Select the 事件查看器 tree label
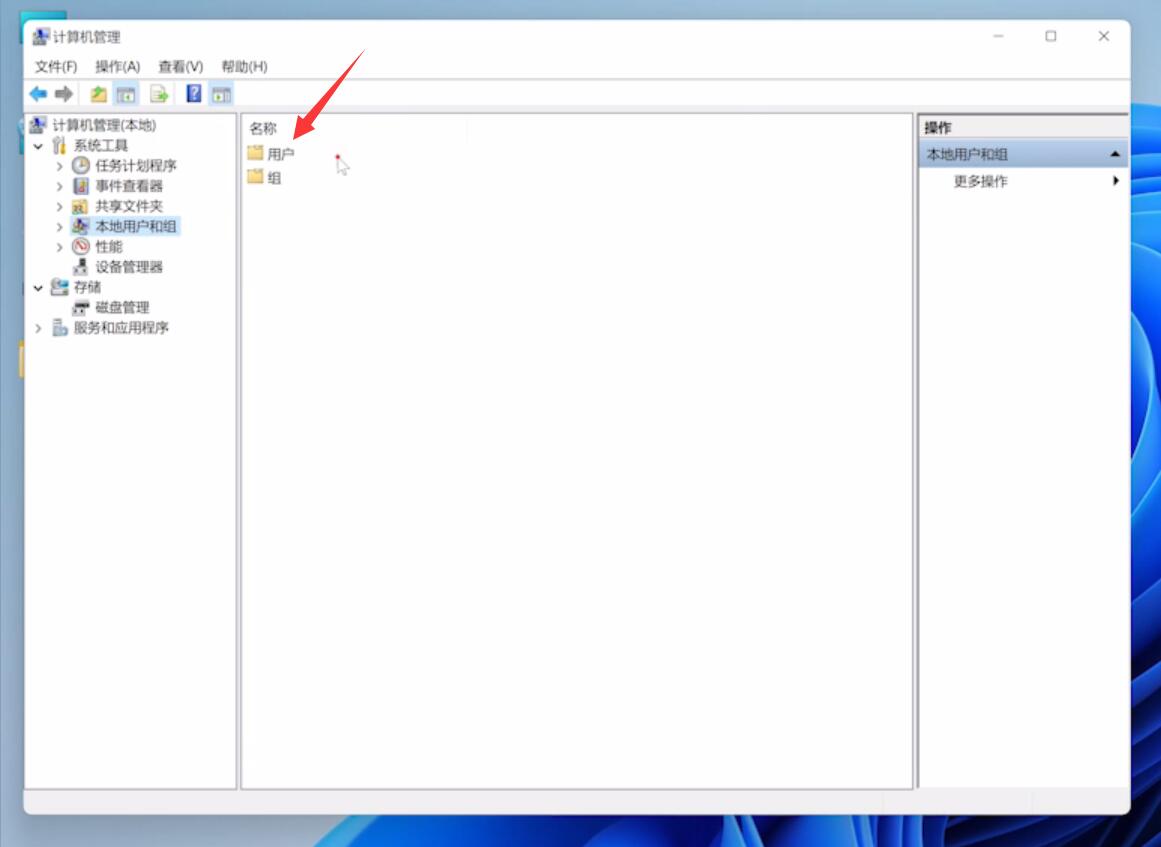The width and height of the screenshot is (1161, 847). click(129, 186)
